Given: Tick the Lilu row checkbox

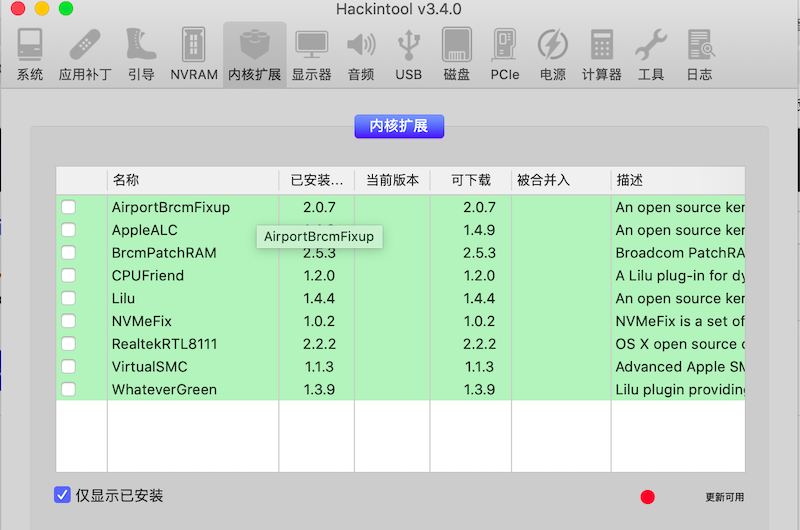Looking at the screenshot, I should (68, 298).
